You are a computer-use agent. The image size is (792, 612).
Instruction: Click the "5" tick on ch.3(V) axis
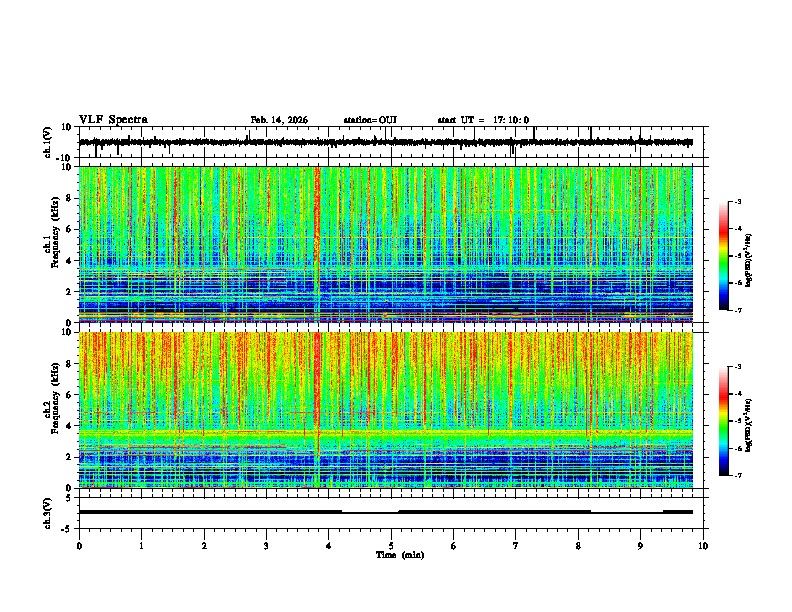click(69, 498)
